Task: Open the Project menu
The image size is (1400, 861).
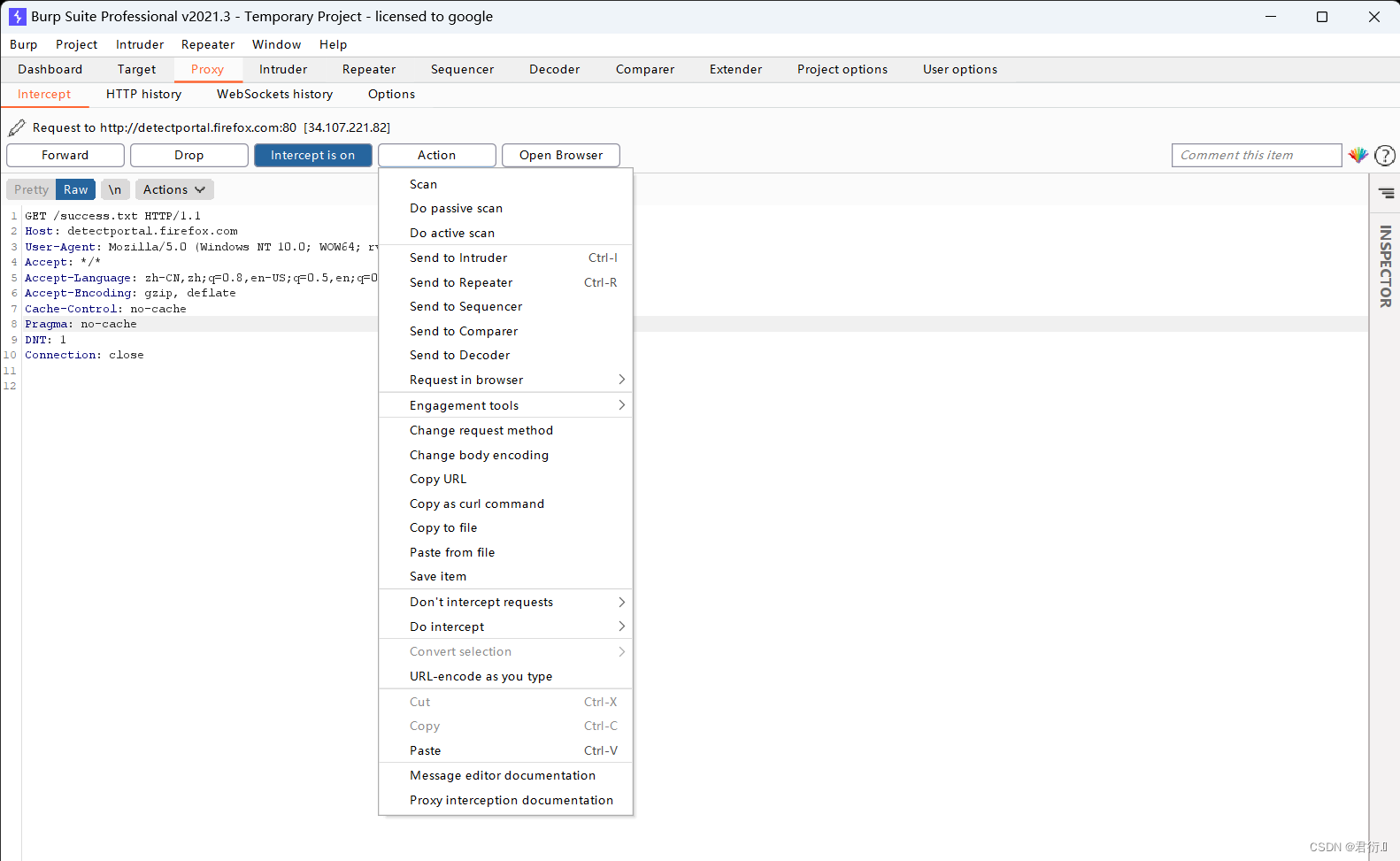Action: [77, 44]
